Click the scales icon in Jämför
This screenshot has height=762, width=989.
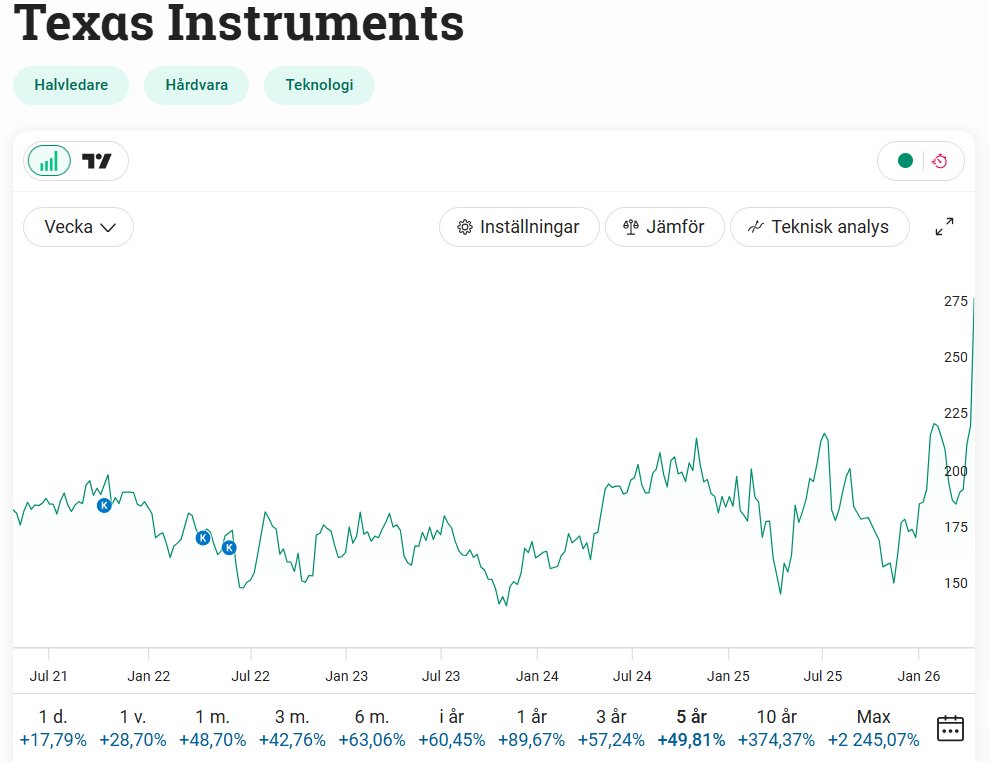tap(631, 227)
